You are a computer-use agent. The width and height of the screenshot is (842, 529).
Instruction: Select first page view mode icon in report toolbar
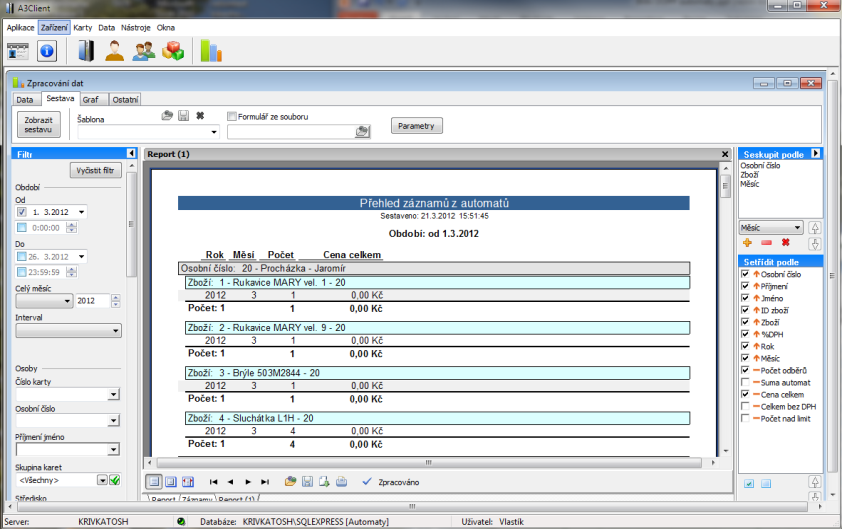click(154, 482)
